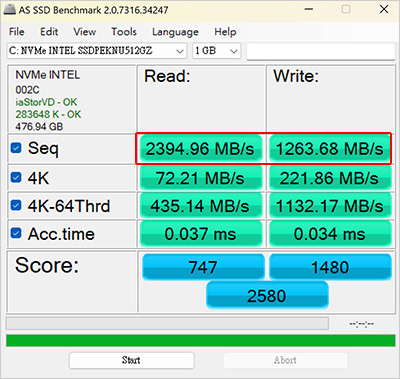Open the View menu
Image resolution: width=400 pixels, height=379 pixels.
pyautogui.click(x=85, y=32)
